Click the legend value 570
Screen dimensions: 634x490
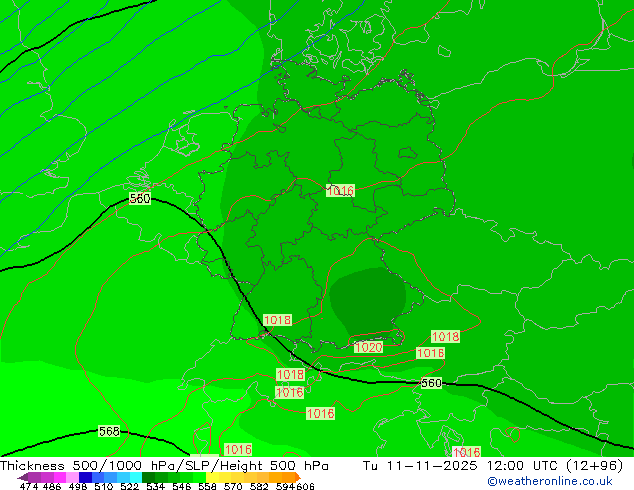[233, 486]
